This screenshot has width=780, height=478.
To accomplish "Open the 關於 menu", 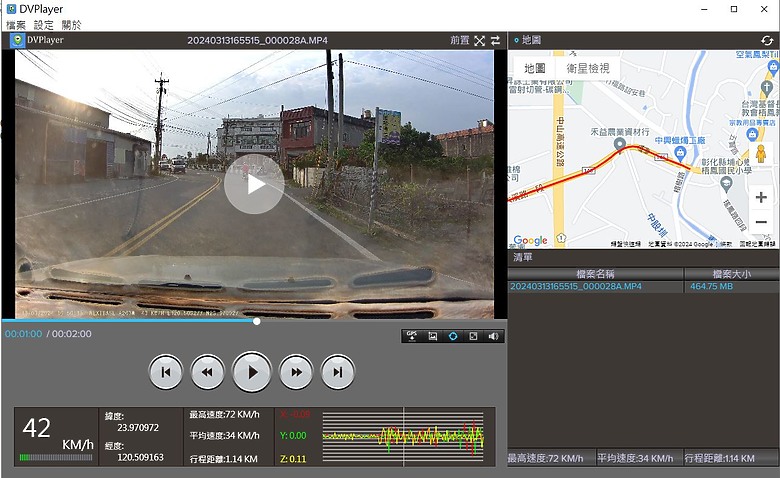I will (71, 25).
